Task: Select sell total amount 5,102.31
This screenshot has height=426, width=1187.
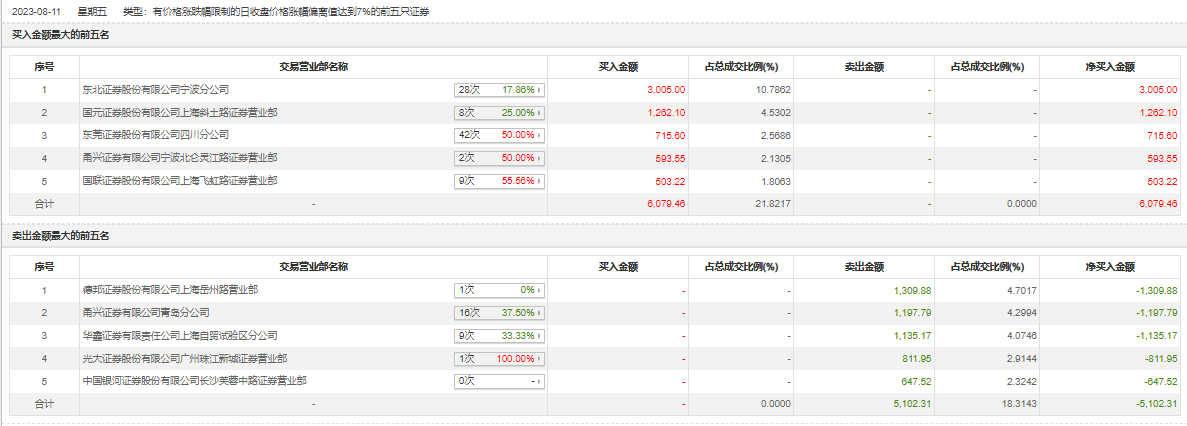Action: coord(912,404)
